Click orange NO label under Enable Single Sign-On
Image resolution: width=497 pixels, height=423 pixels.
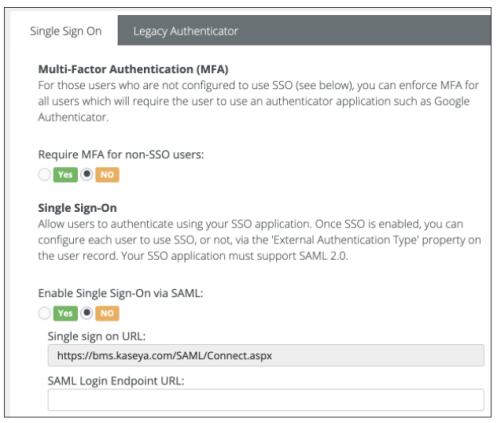coord(107,313)
